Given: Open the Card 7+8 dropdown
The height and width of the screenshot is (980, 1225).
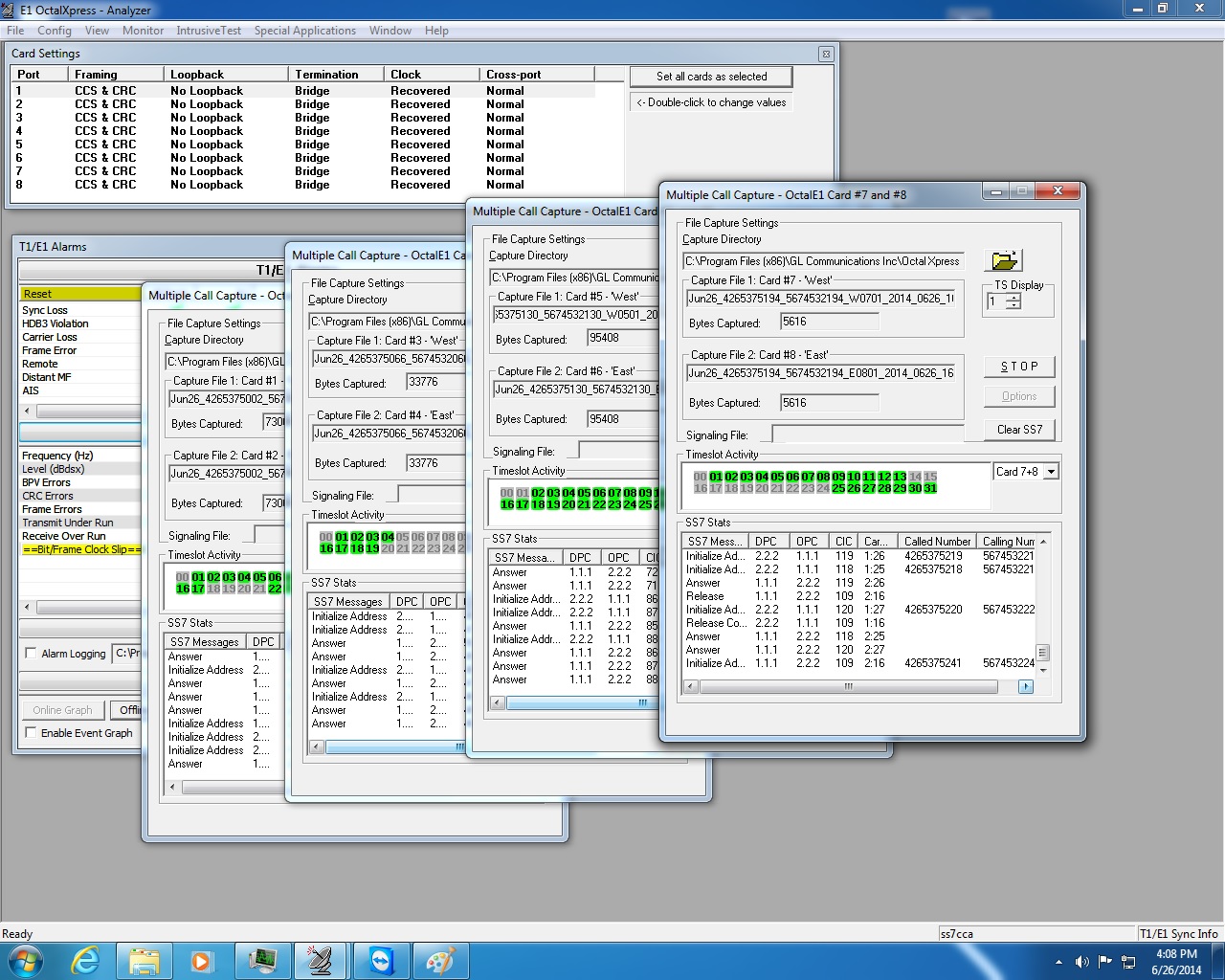Looking at the screenshot, I should tap(1051, 472).
